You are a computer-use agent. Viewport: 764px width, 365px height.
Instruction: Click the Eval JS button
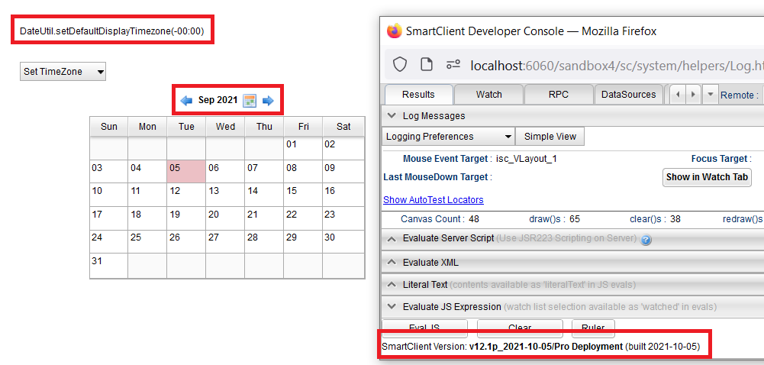pos(425,327)
